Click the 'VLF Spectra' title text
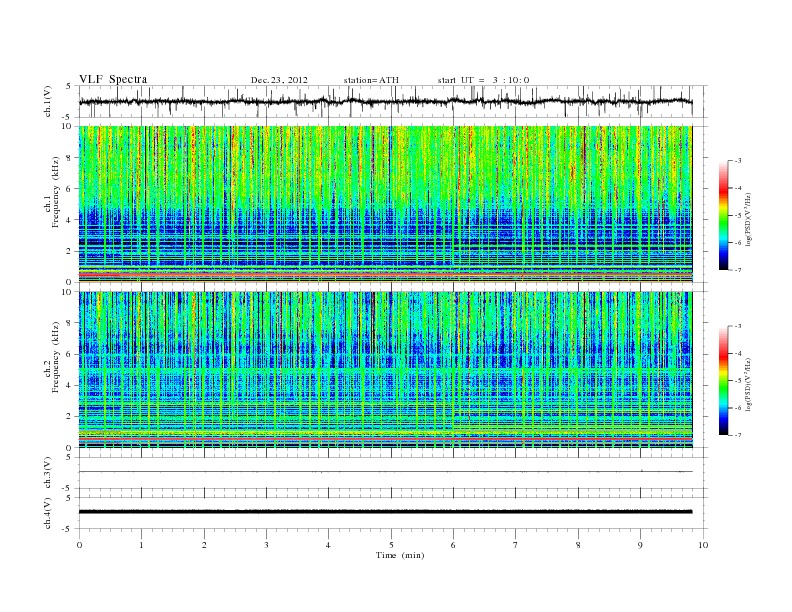 pos(113,79)
